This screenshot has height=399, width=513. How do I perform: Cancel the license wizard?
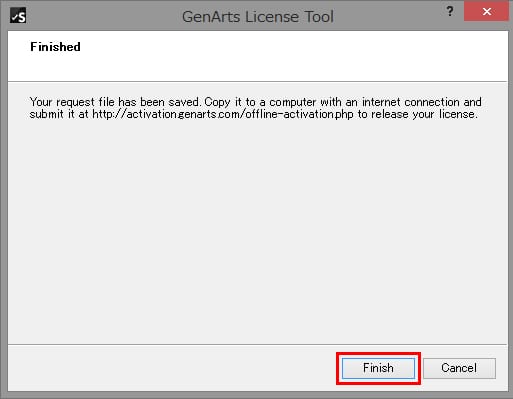(459, 368)
